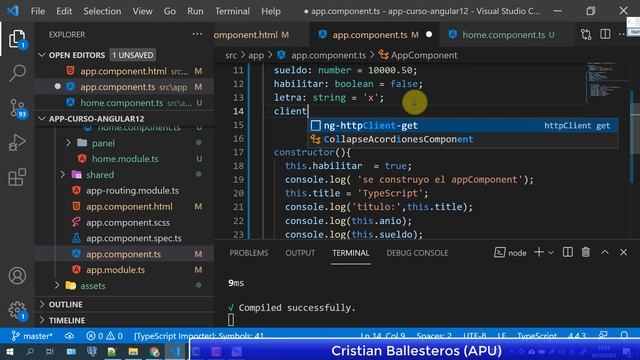
Task: Maximize the panel with up chevron
Action: pos(604,252)
